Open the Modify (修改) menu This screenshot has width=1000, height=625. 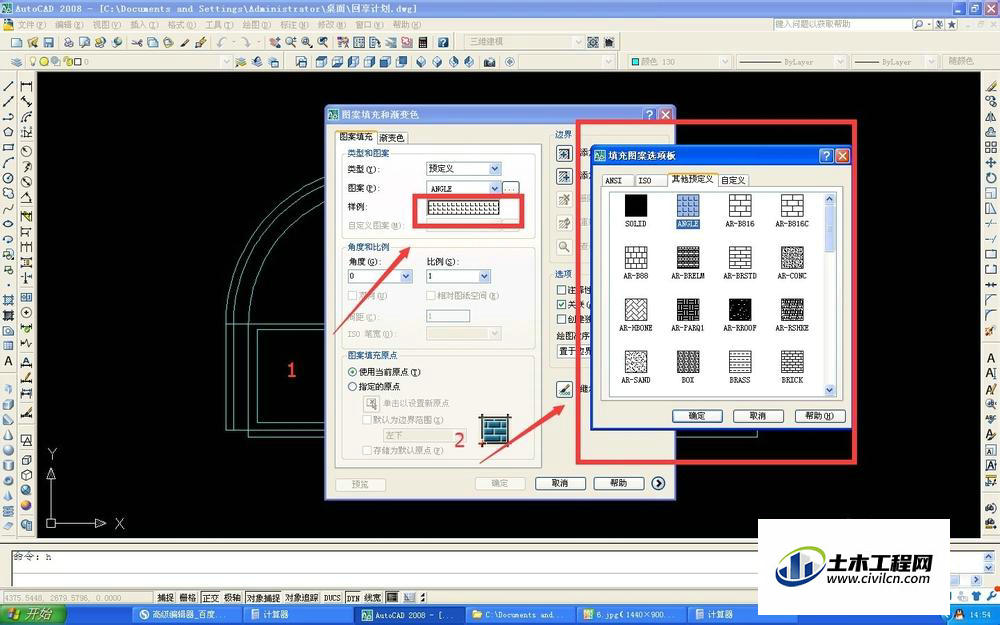[x=331, y=25]
